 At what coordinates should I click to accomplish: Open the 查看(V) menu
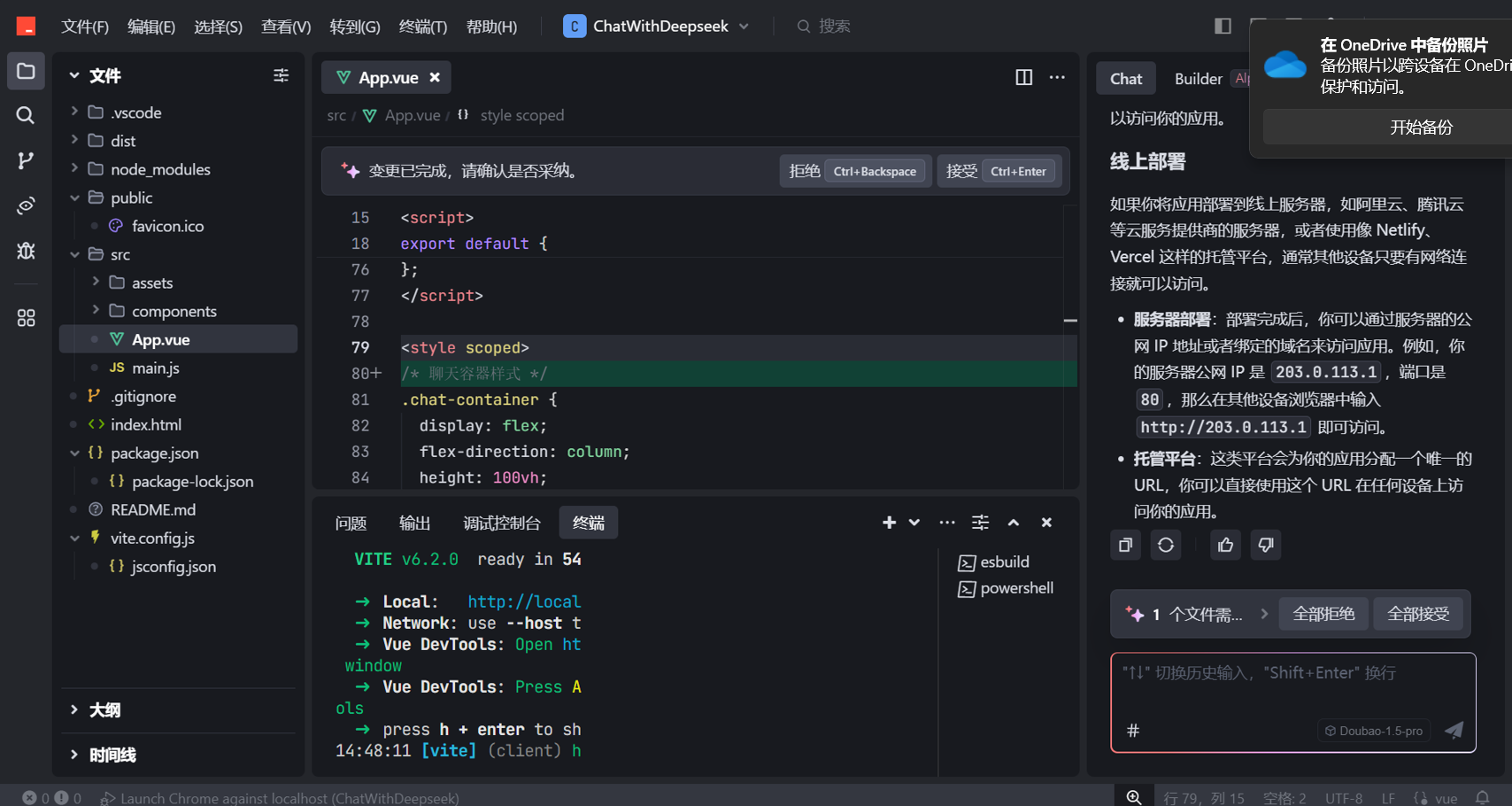point(286,27)
